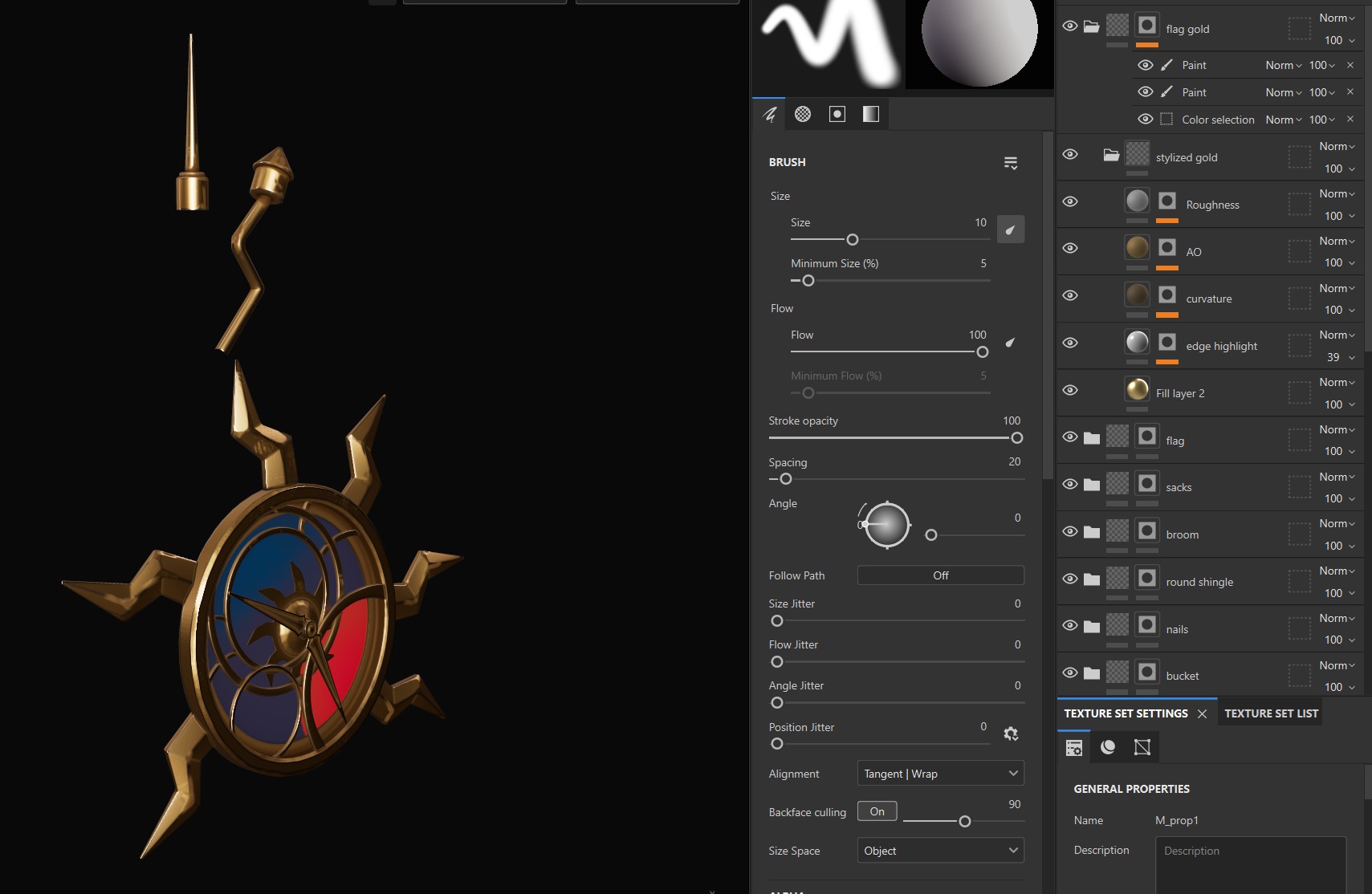Viewport: 1372px width, 894px height.
Task: Select the Fill layer 2 layer
Action: (x=1211, y=392)
